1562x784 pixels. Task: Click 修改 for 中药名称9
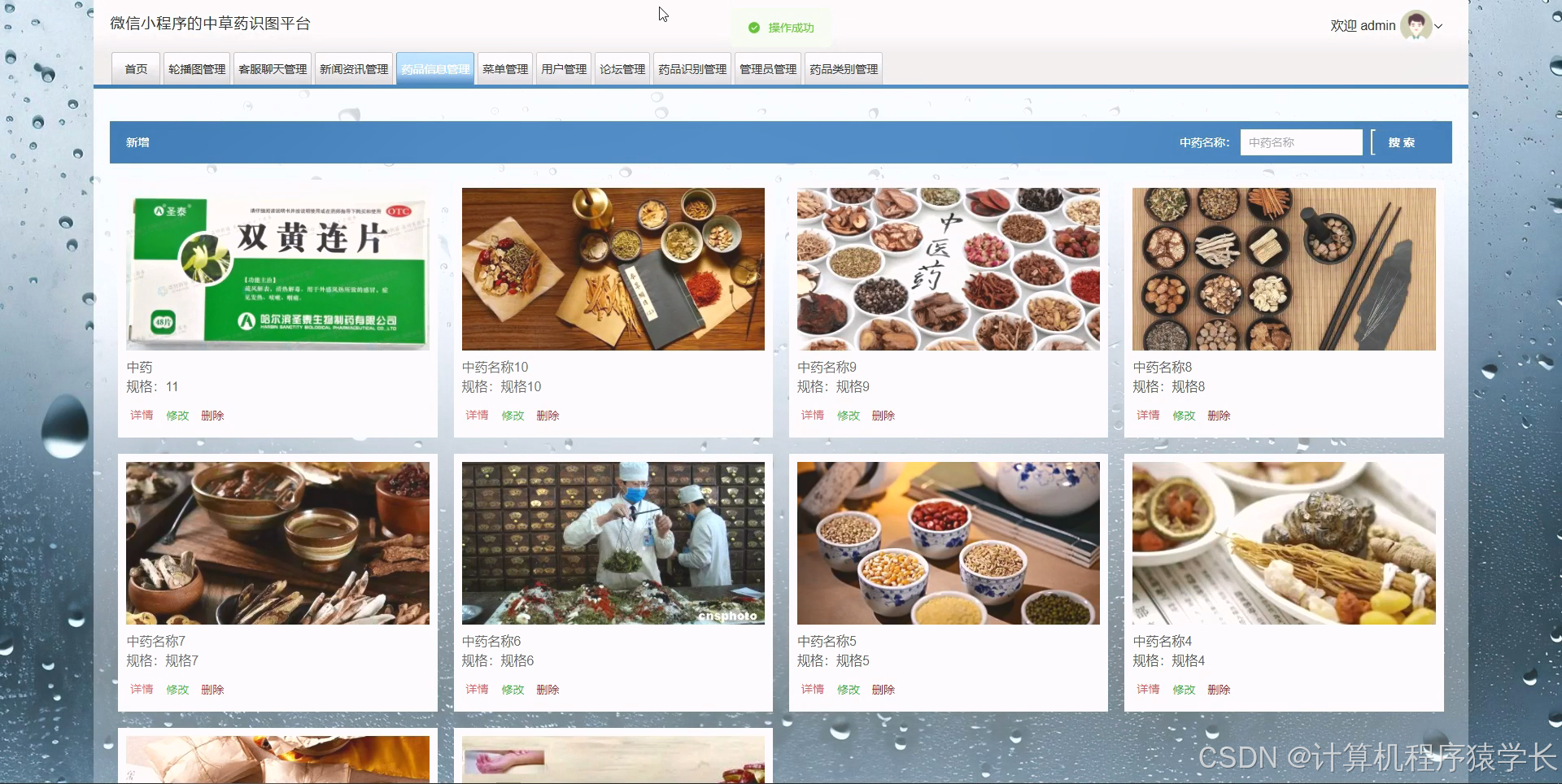tap(849, 416)
